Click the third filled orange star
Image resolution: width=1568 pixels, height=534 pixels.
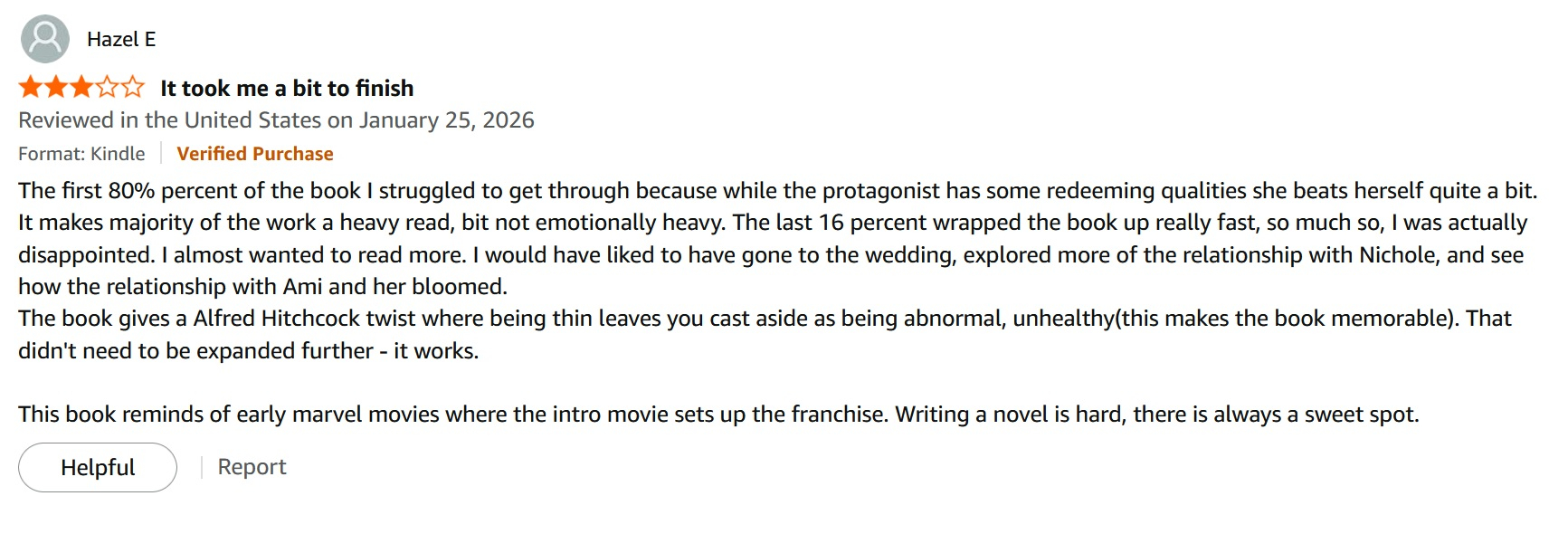81,88
